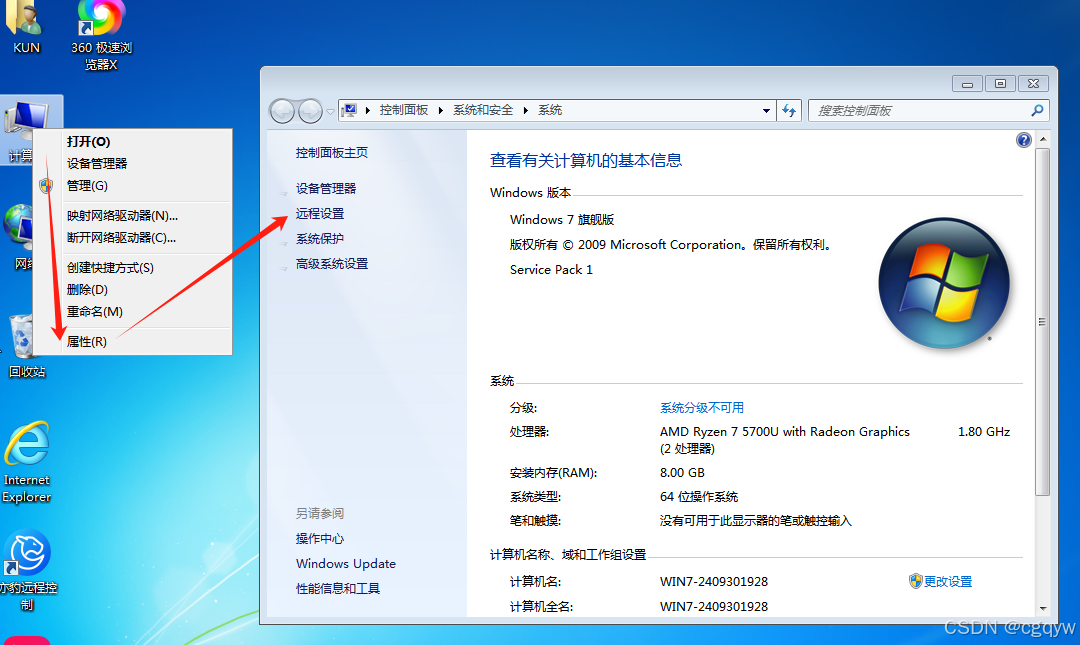This screenshot has height=645, width=1080.
Task: Close the system control panel window
Action: pyautogui.click(x=1033, y=83)
